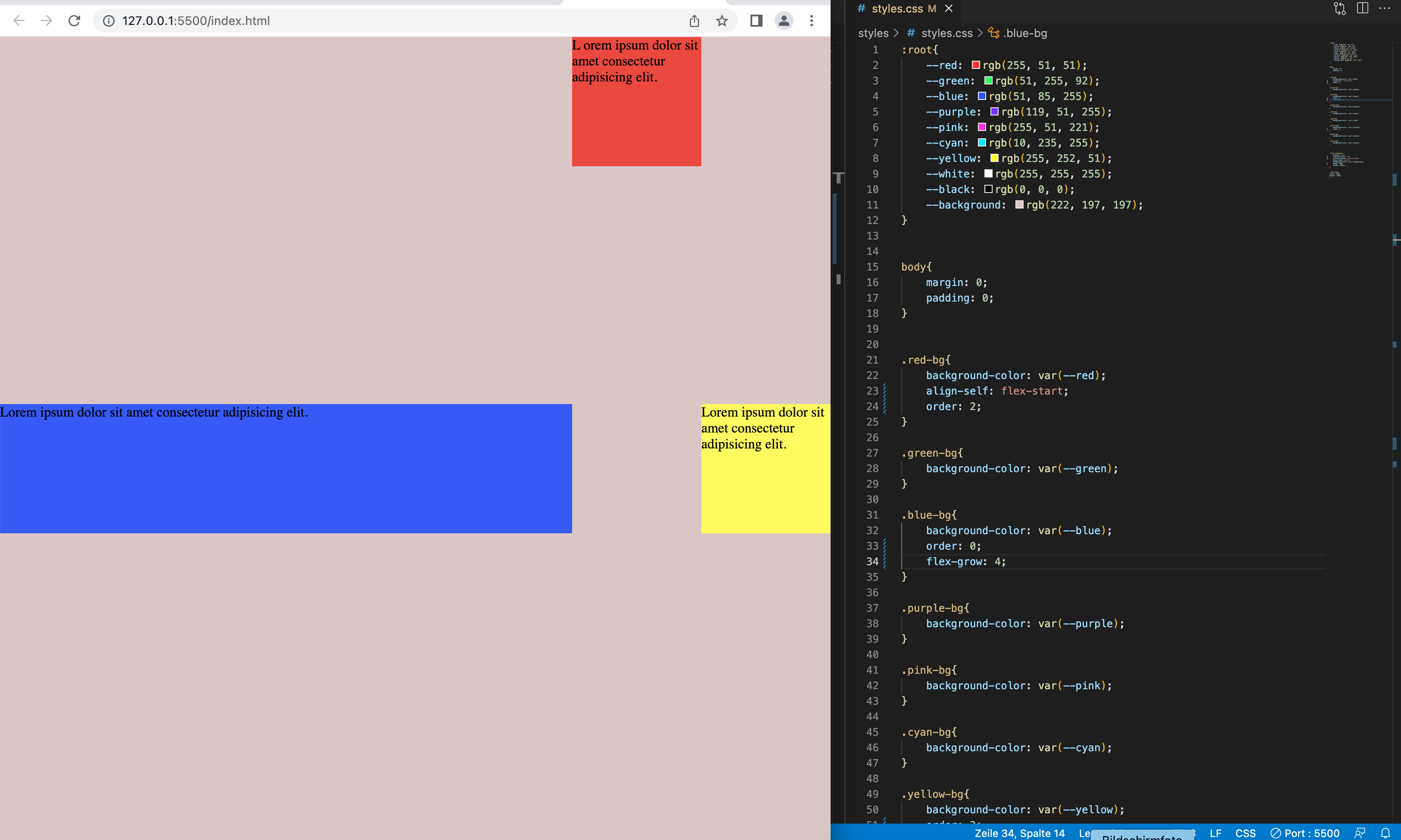Image resolution: width=1401 pixels, height=840 pixels.
Task: Open notifications bell in status bar
Action: 1385,833
